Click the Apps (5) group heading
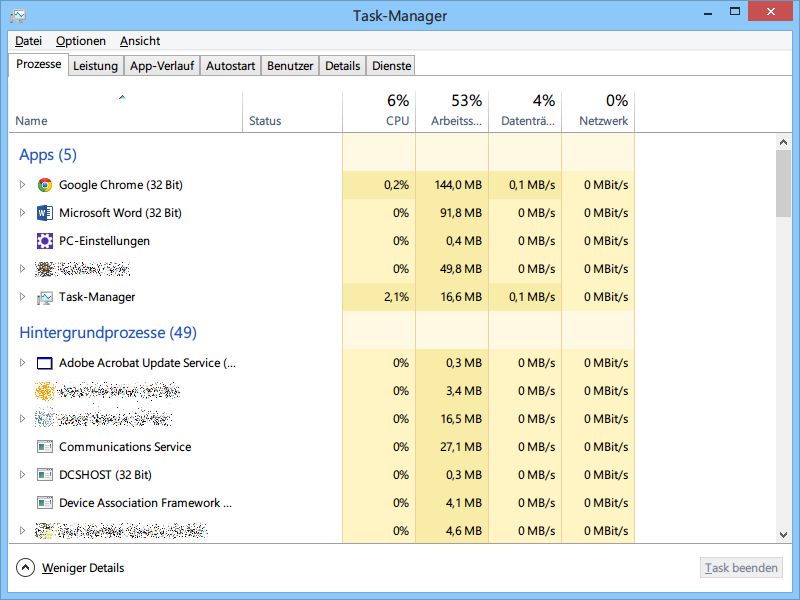The height and width of the screenshot is (600, 800). click(x=48, y=155)
